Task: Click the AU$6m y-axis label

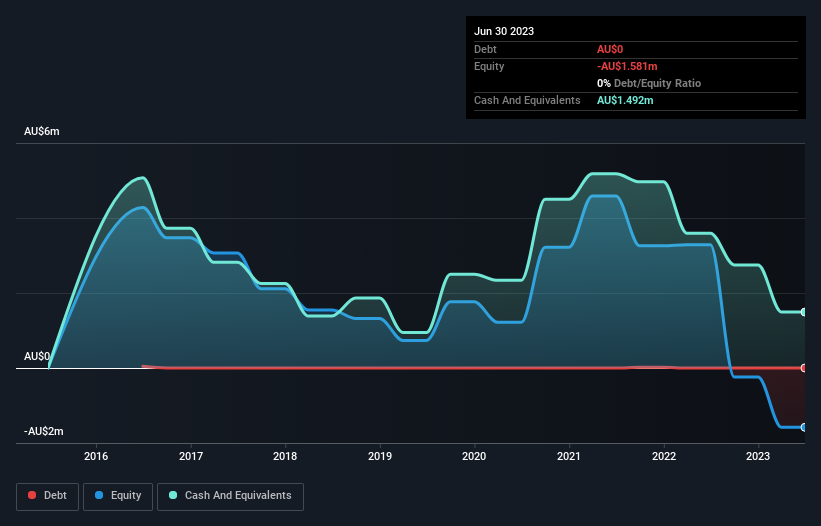Action: (42, 131)
